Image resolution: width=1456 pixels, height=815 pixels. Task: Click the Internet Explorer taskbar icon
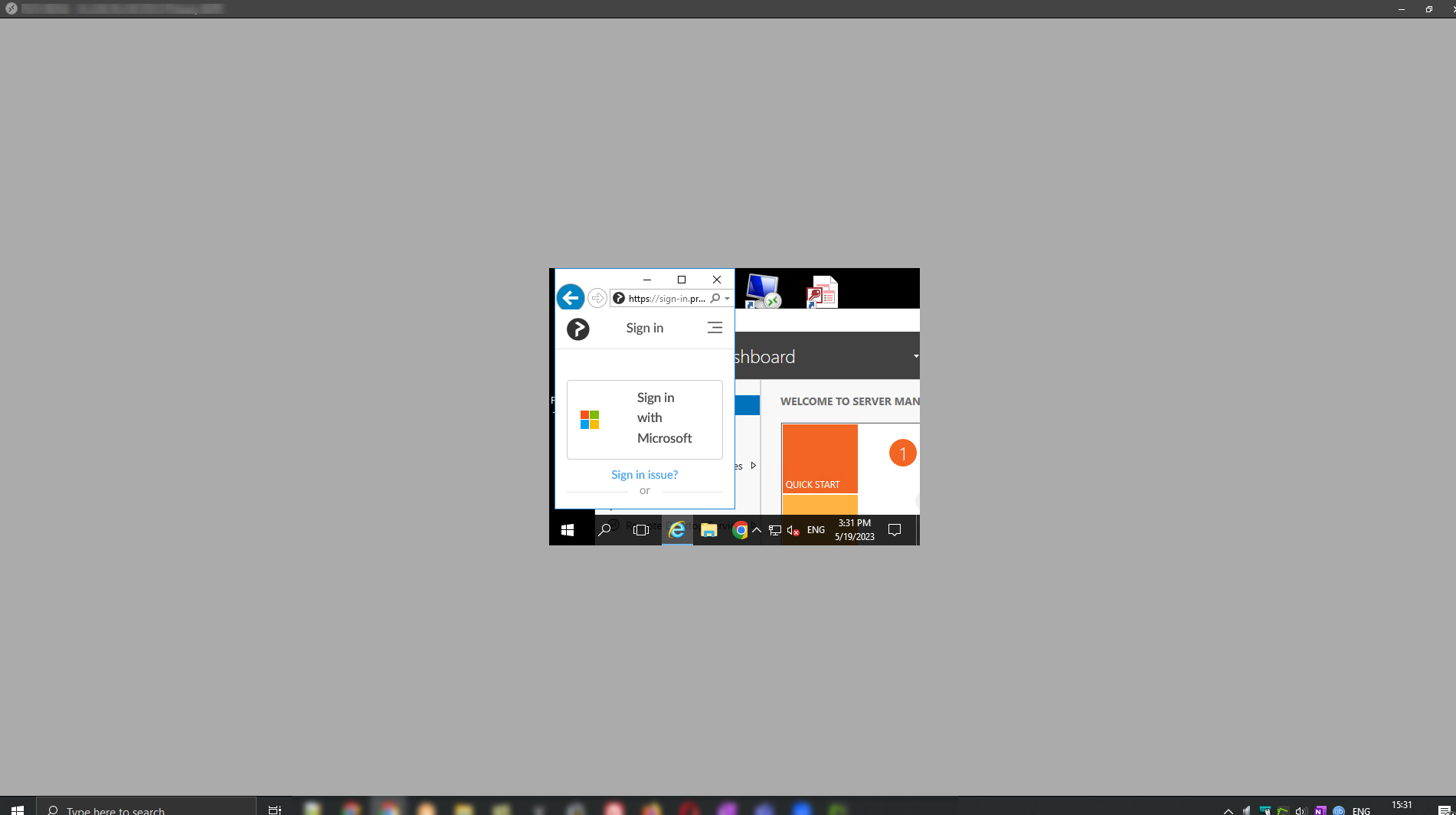click(x=677, y=530)
